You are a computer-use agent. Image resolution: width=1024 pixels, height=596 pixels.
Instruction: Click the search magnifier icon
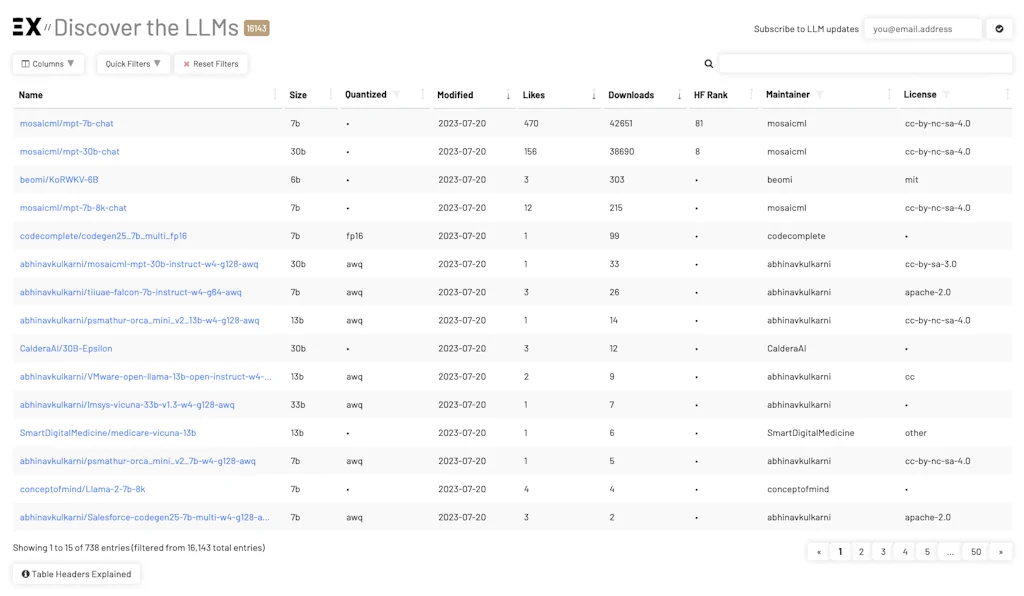coord(709,63)
